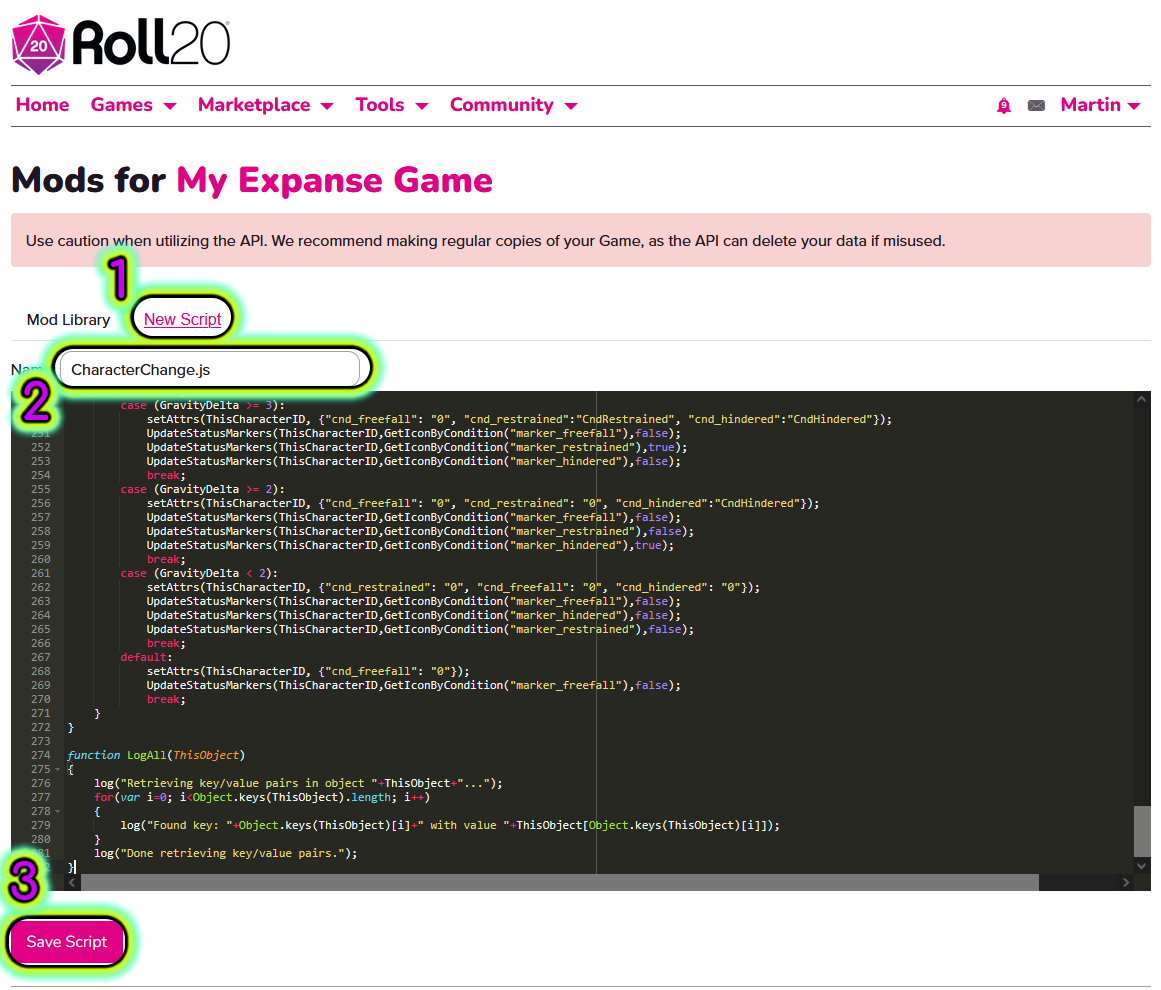Open the notifications bell icon
The height and width of the screenshot is (990, 1161).
pos(1003,106)
